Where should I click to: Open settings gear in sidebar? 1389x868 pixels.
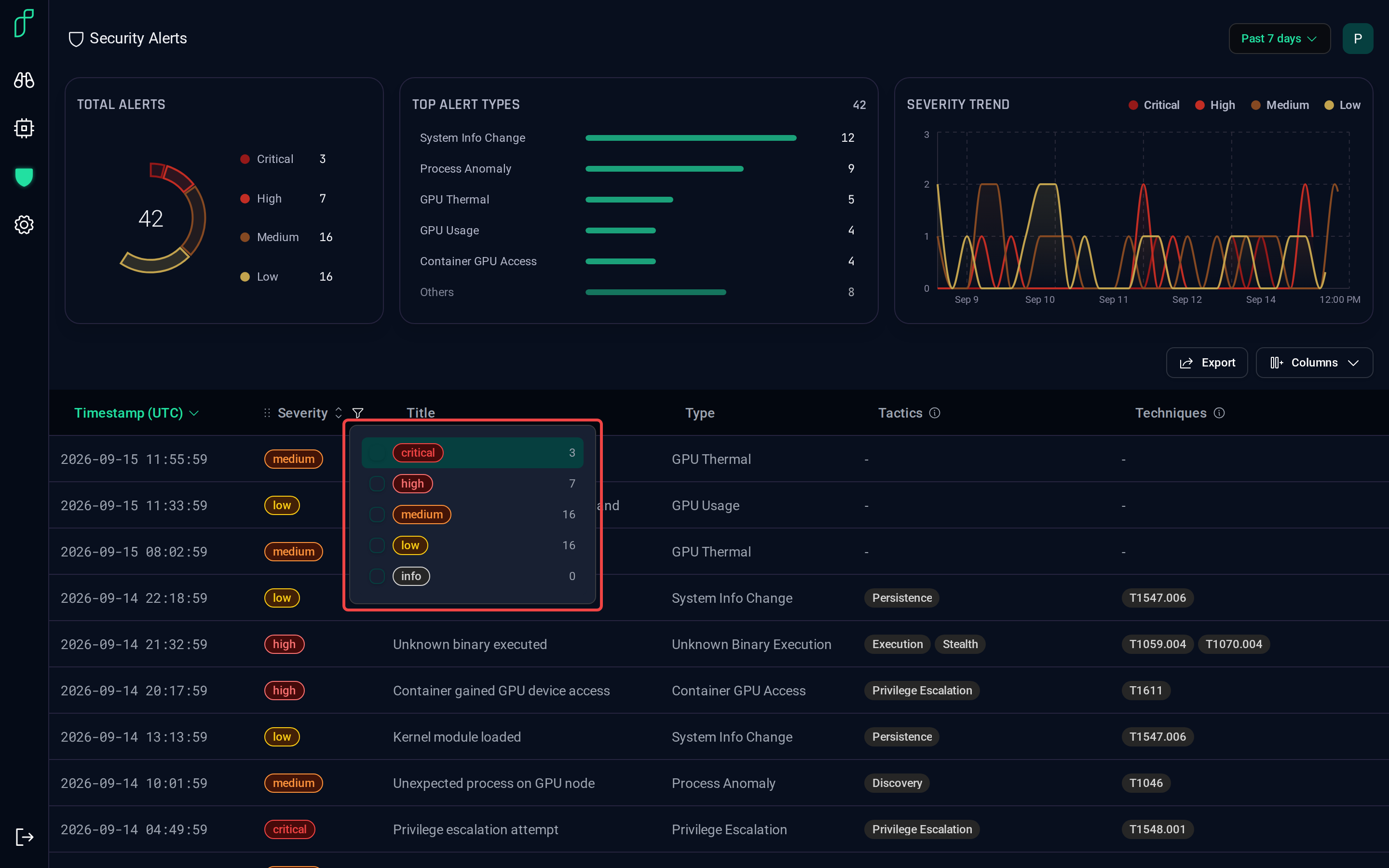[24, 224]
